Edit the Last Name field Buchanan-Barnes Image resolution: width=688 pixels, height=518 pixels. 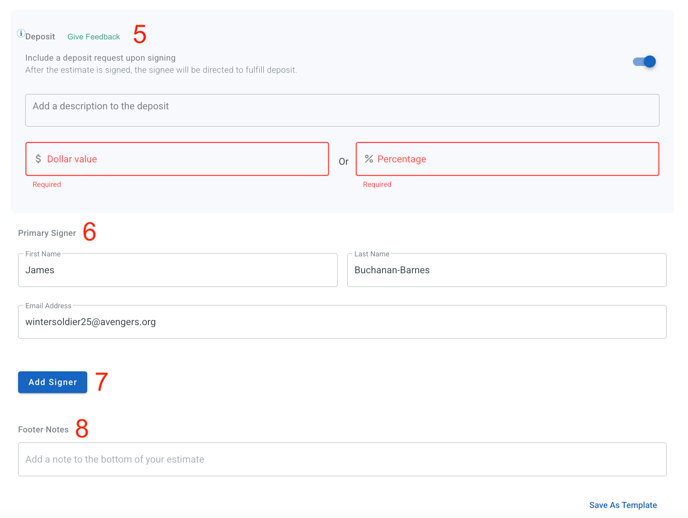point(507,270)
